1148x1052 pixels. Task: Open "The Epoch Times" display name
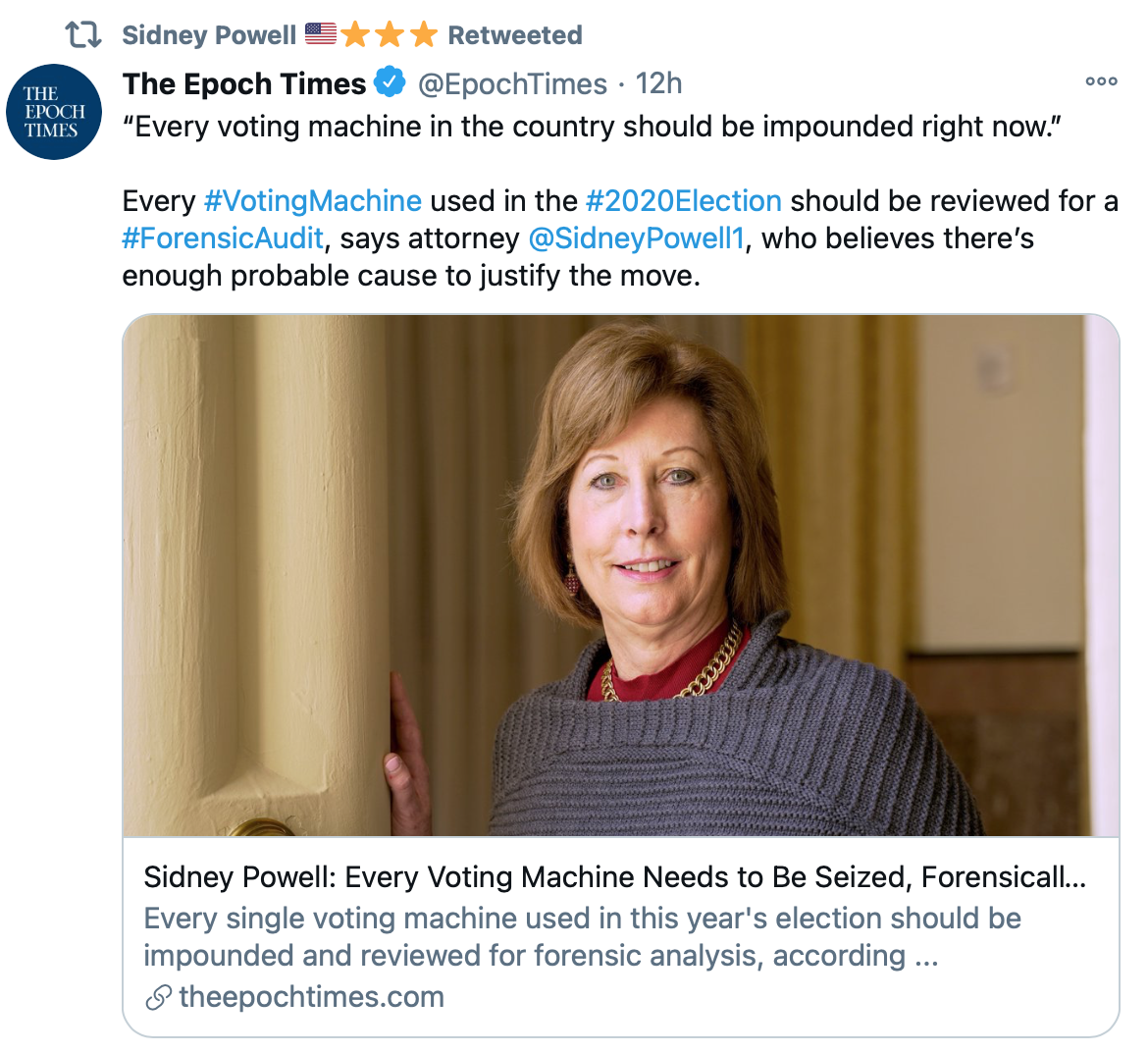244,84
